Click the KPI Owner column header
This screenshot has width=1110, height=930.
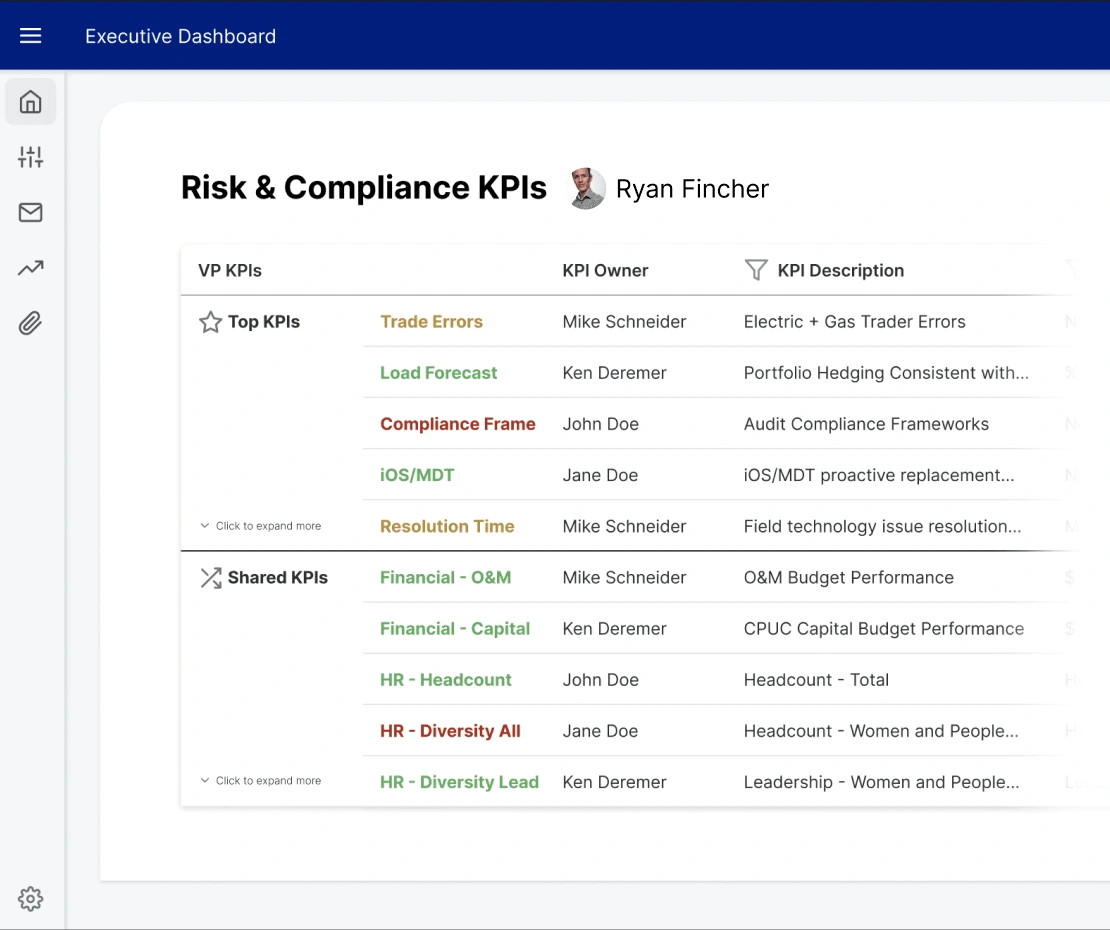click(x=605, y=270)
